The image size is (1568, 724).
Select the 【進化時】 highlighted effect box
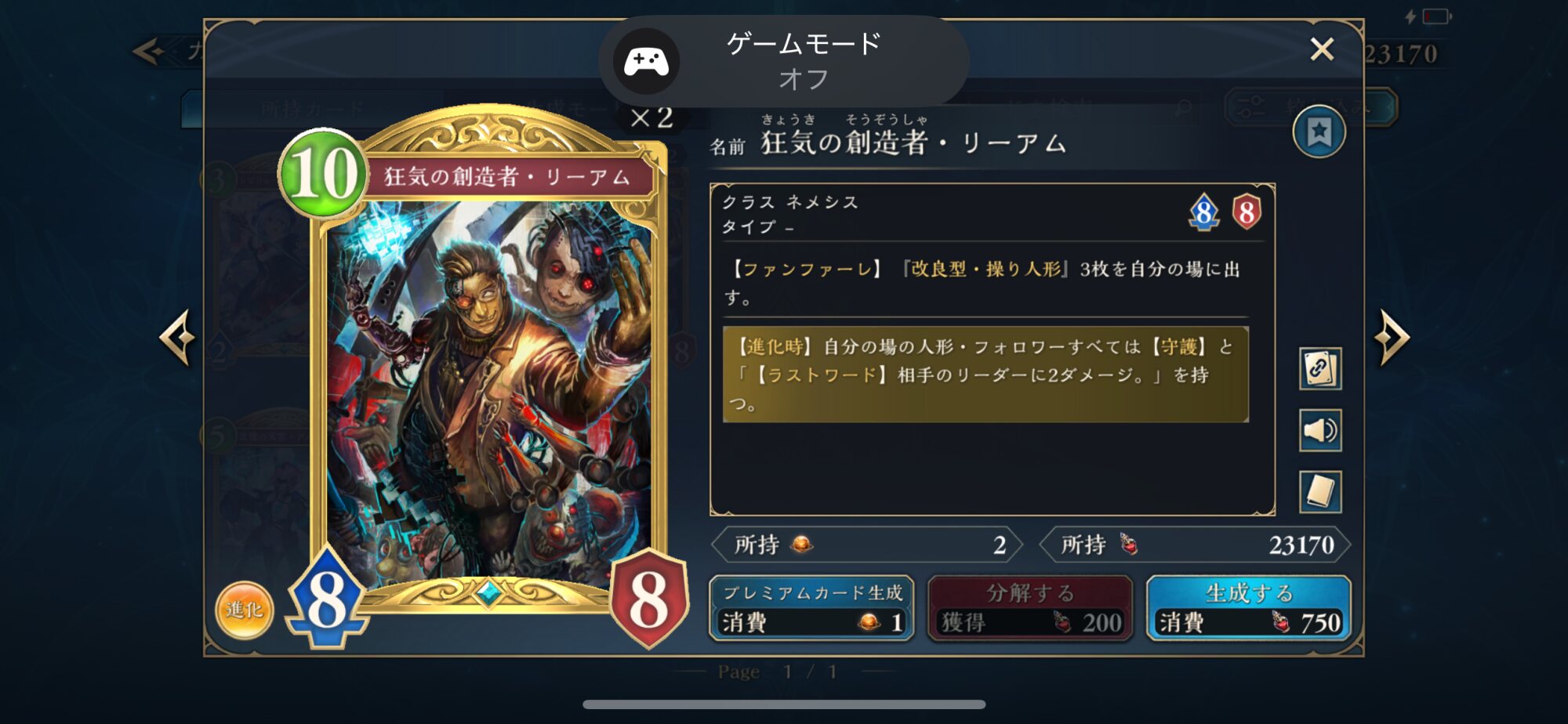[985, 375]
